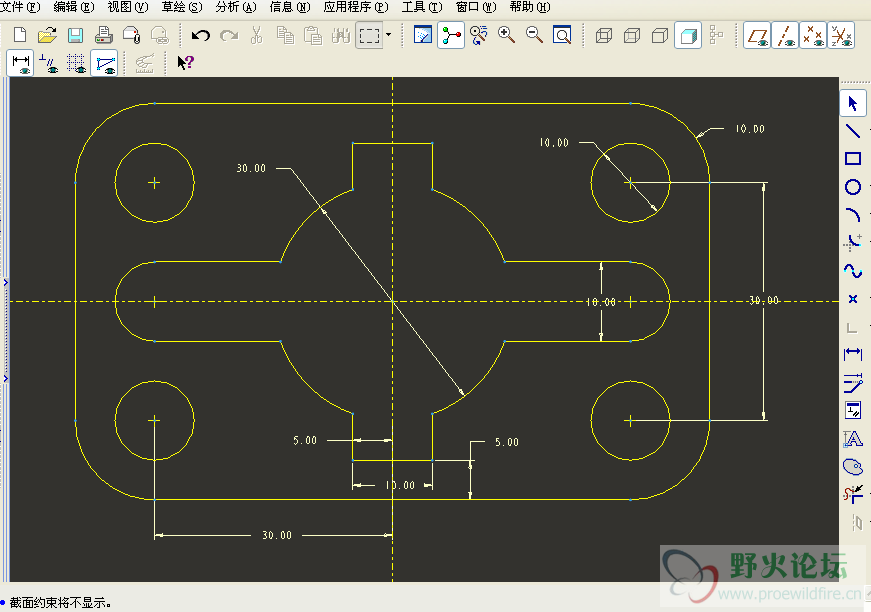This screenshot has height=612, width=871.
Task: Click the Redo arrow icon
Action: pyautogui.click(x=228, y=36)
